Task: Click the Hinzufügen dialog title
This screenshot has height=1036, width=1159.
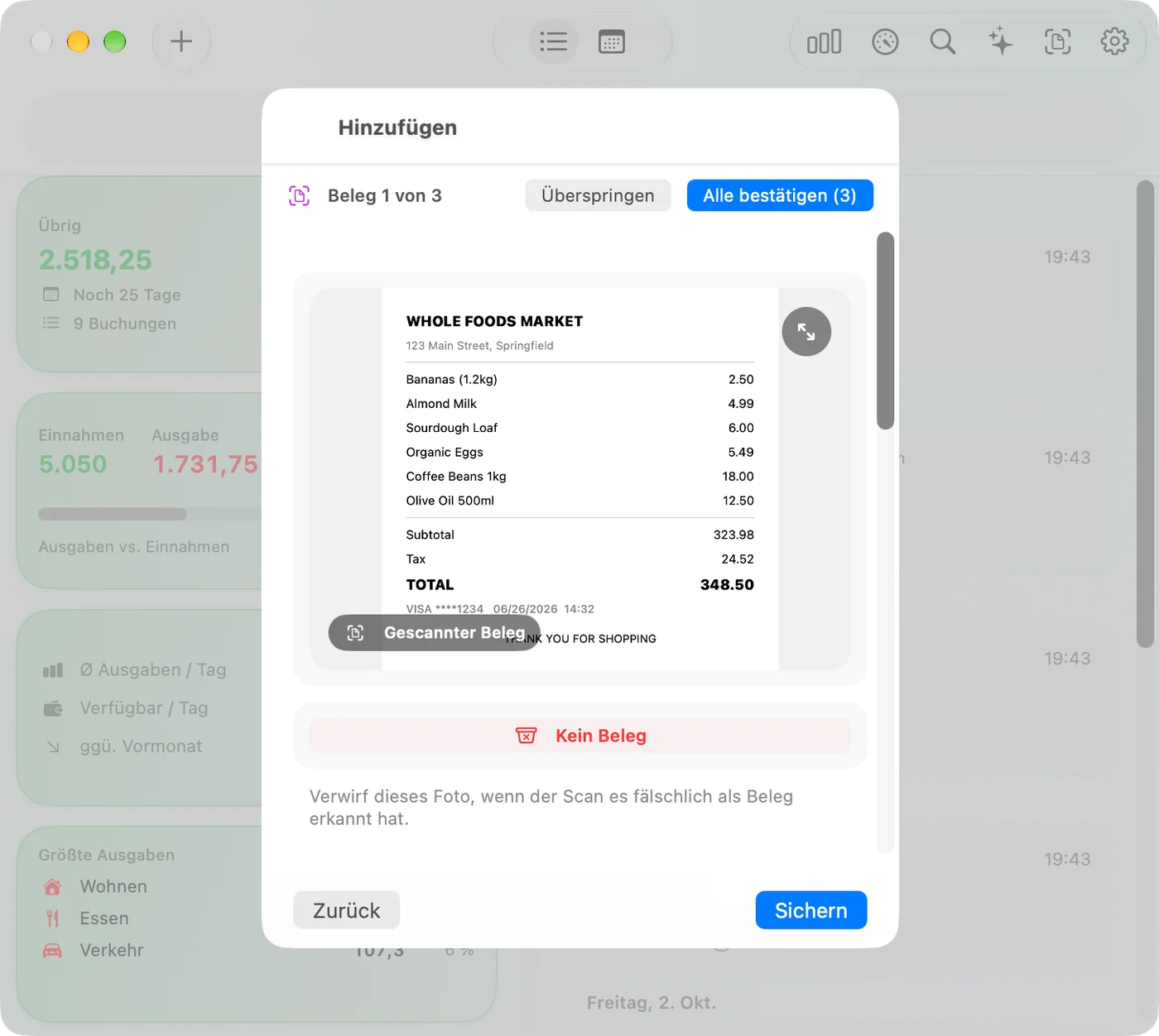Action: pyautogui.click(x=397, y=127)
